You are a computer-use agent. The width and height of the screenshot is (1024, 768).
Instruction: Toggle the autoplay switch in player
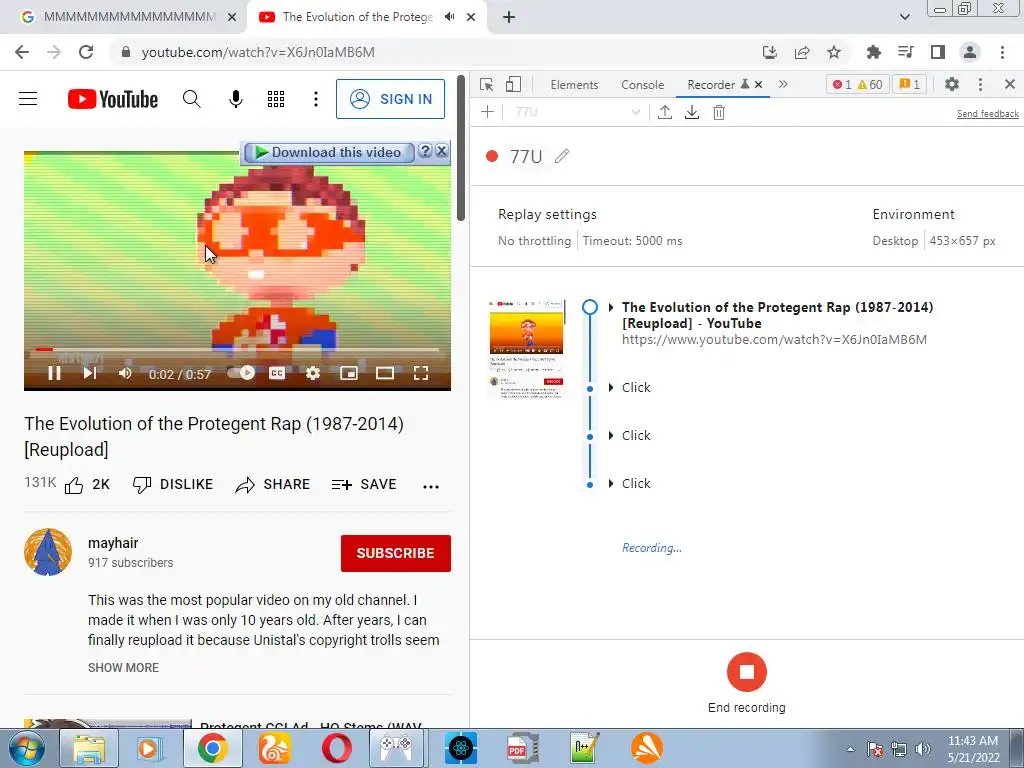point(241,373)
